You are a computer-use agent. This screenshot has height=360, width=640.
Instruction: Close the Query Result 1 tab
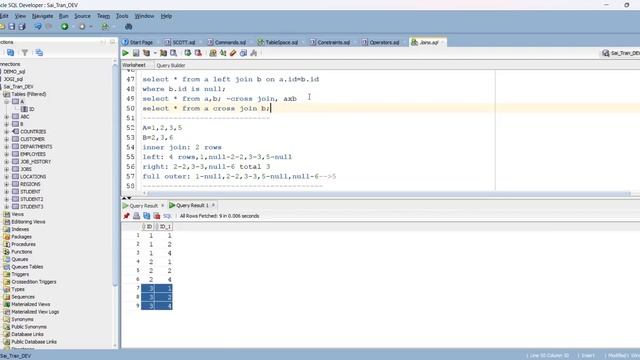click(x=213, y=205)
